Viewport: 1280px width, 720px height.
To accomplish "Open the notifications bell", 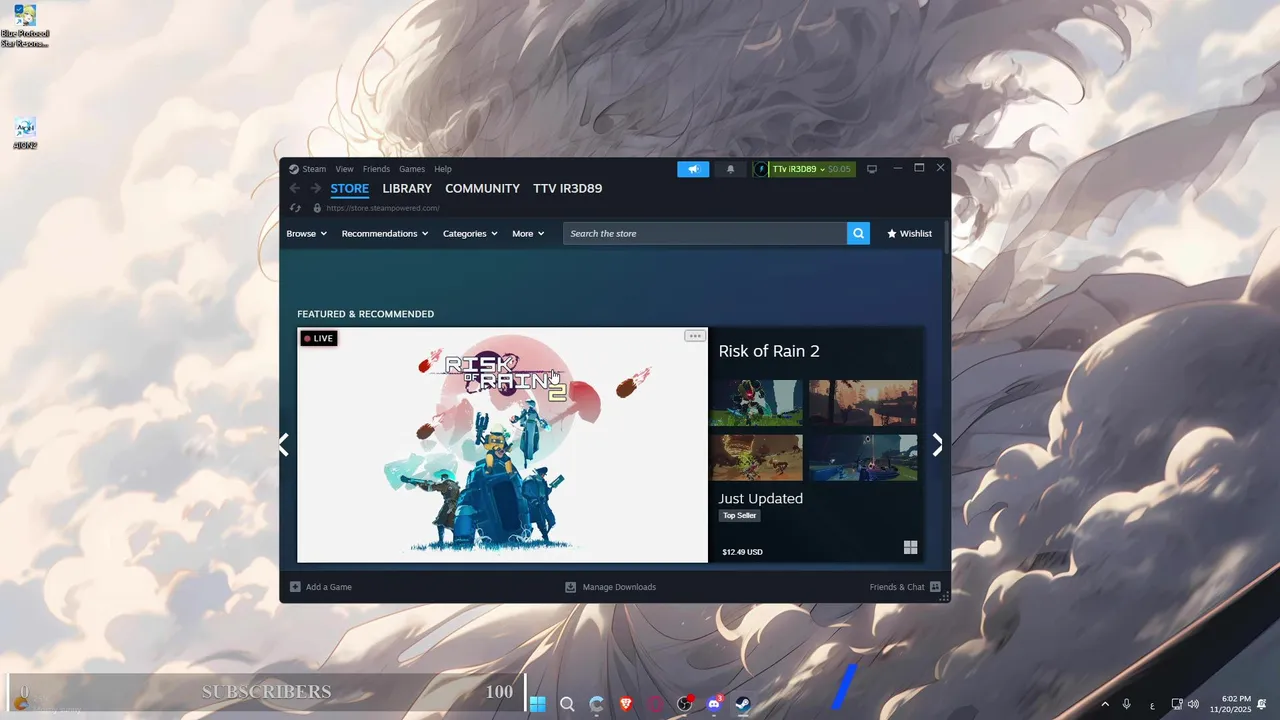I will [730, 169].
